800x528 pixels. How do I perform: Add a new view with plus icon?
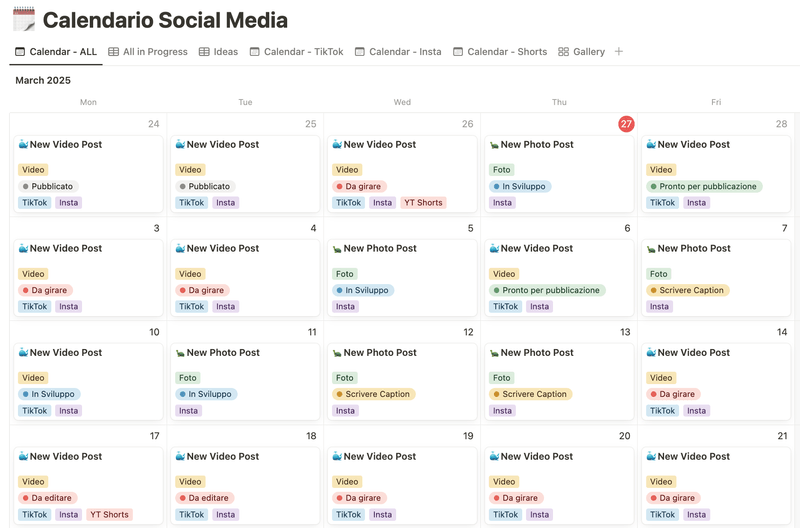coord(618,51)
